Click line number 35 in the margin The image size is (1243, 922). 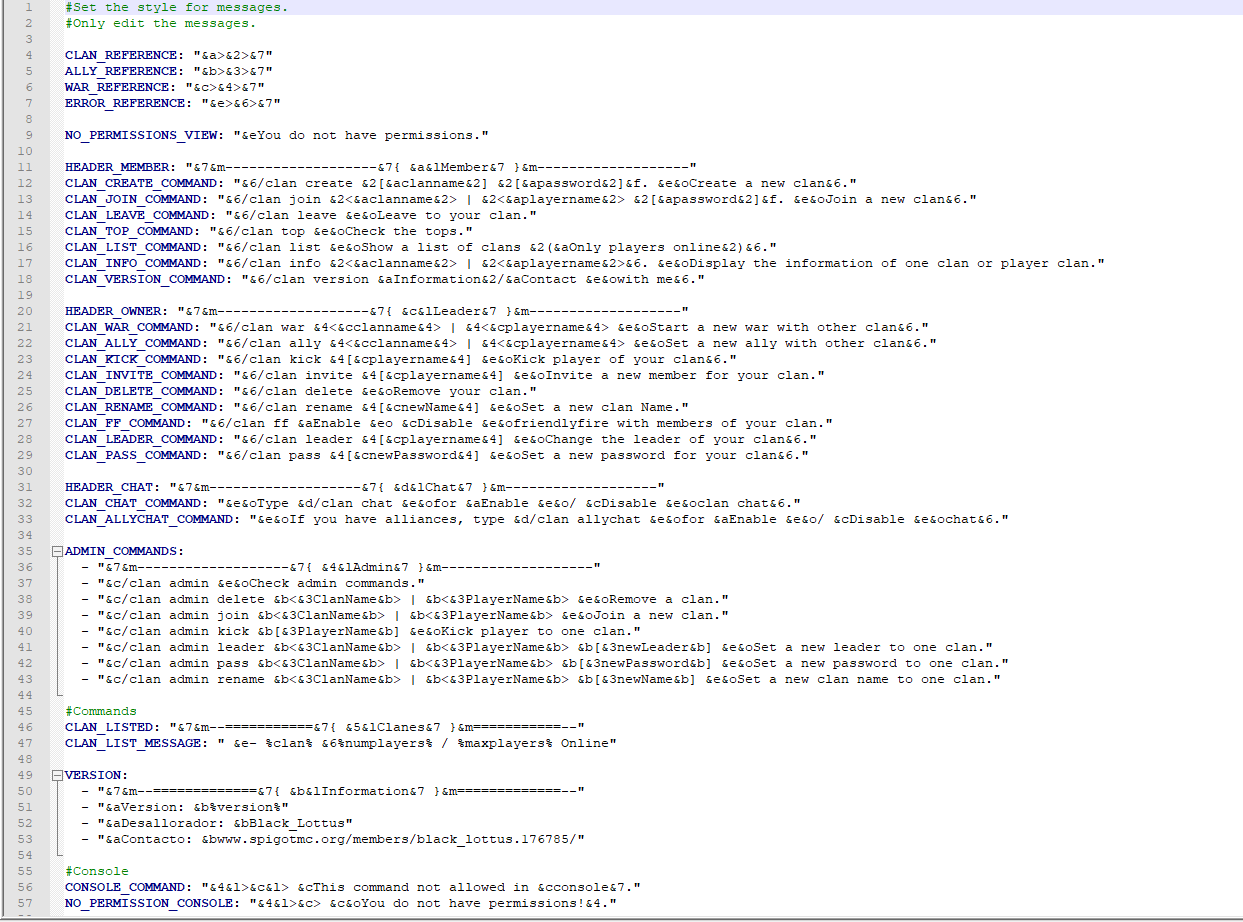(x=26, y=551)
